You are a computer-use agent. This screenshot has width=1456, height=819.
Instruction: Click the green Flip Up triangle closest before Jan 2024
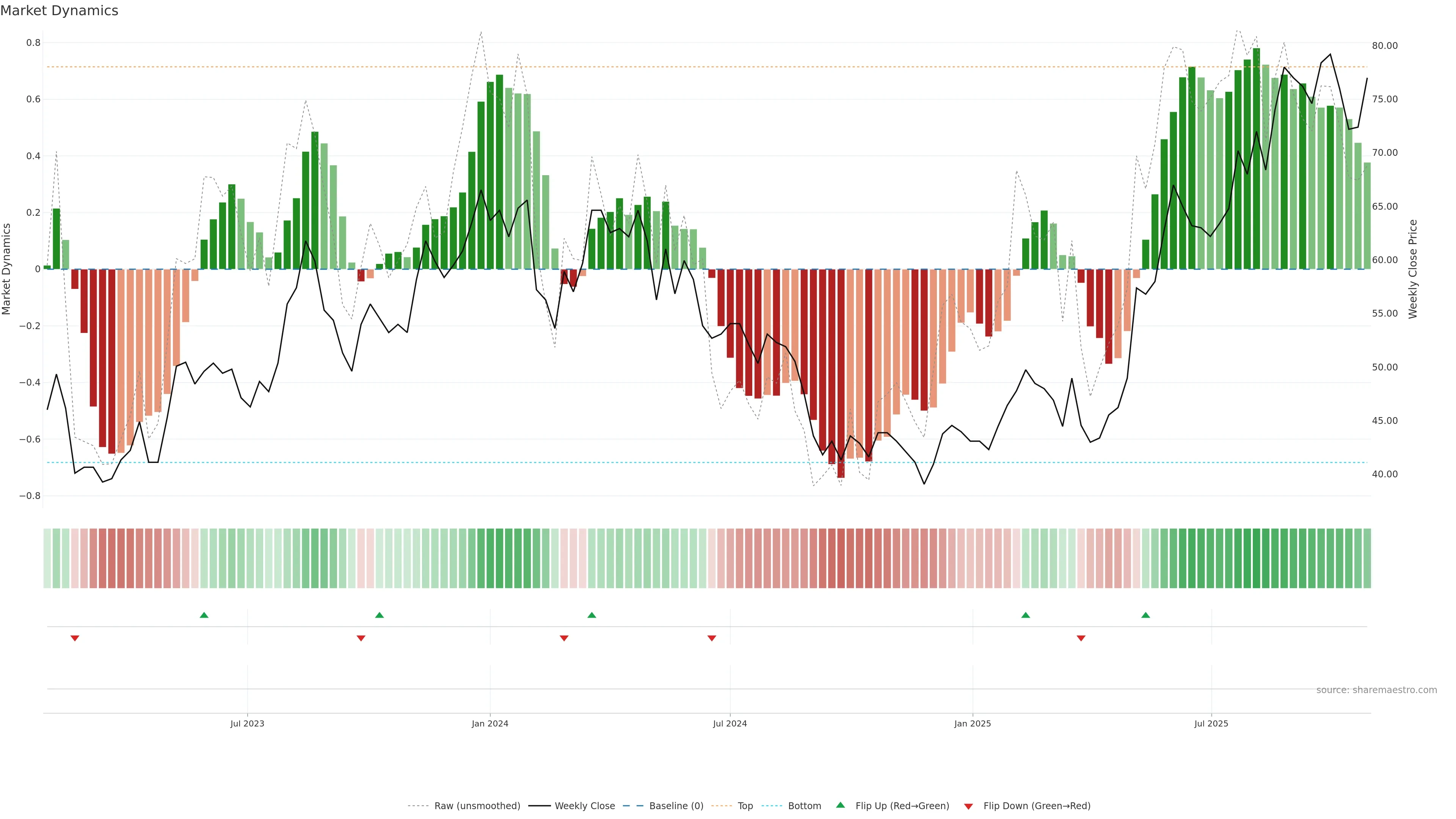pyautogui.click(x=379, y=615)
